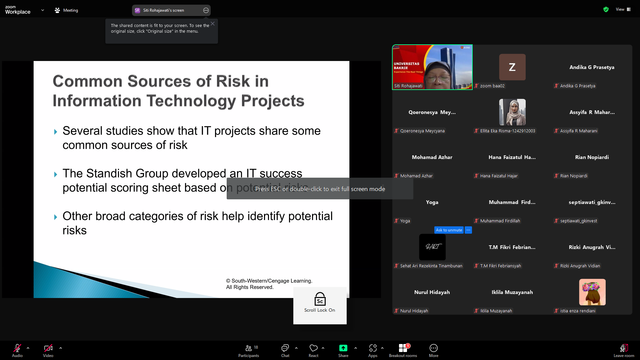Select Sehat Ari Rezelonta Tinambunan's avatar tile

432,247
